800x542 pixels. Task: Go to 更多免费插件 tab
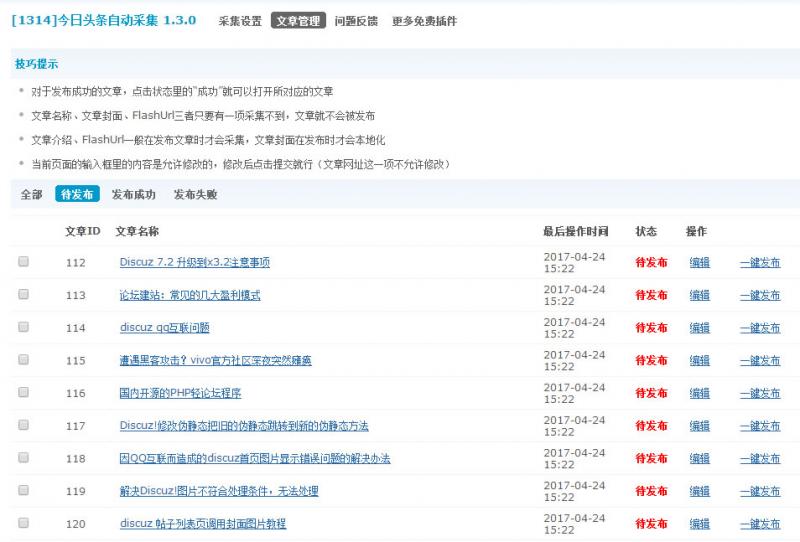(x=424, y=20)
